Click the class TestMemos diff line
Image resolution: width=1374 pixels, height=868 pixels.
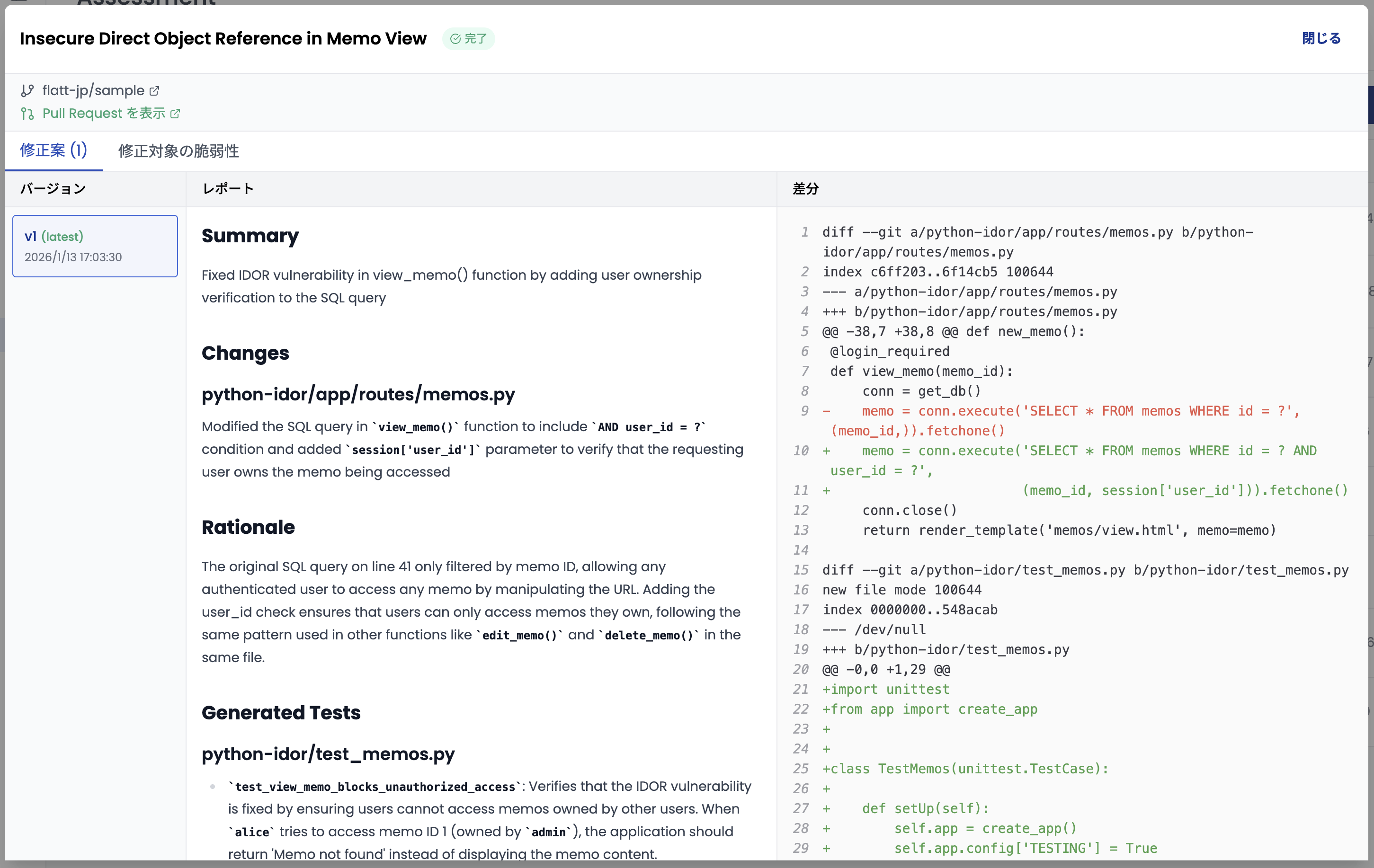964,768
